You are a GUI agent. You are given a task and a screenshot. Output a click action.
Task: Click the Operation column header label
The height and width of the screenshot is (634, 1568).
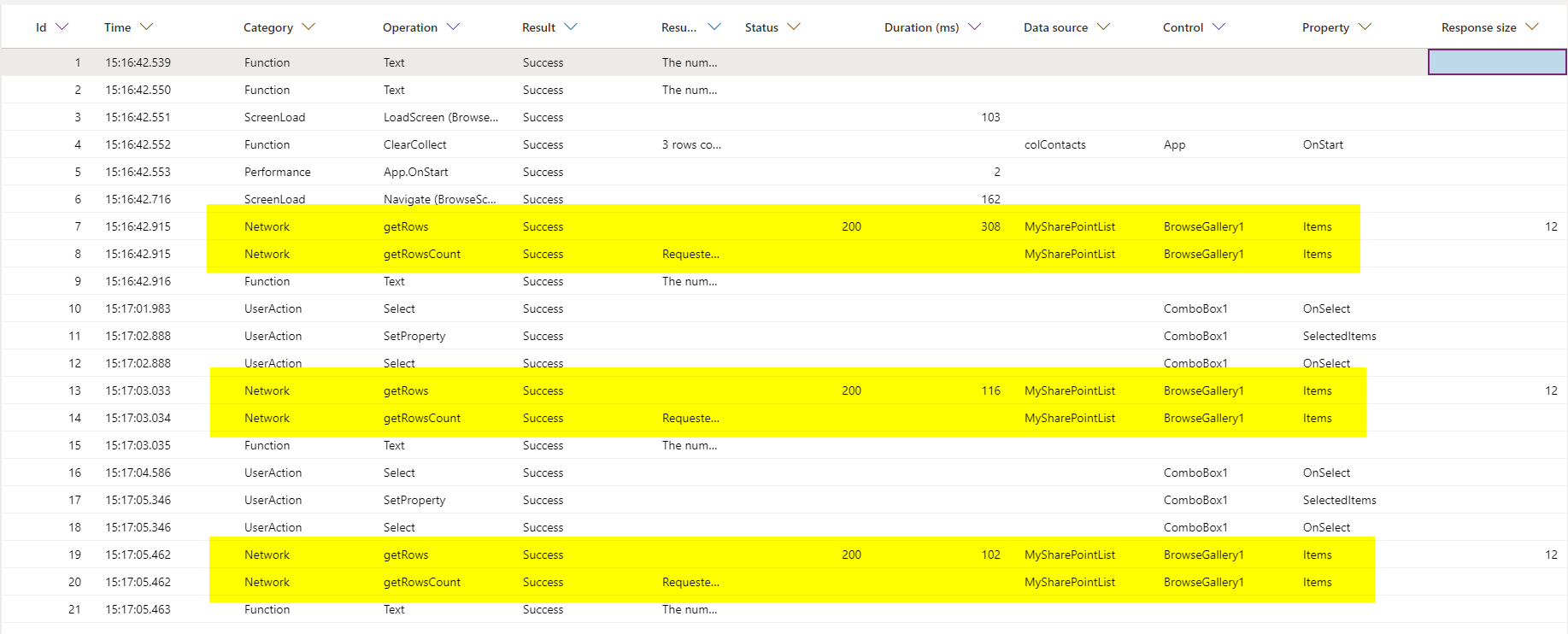(409, 27)
